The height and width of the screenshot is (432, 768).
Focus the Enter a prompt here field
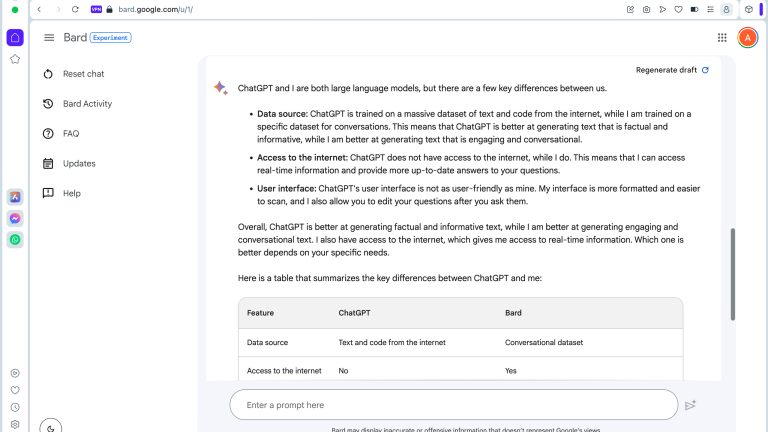point(454,405)
